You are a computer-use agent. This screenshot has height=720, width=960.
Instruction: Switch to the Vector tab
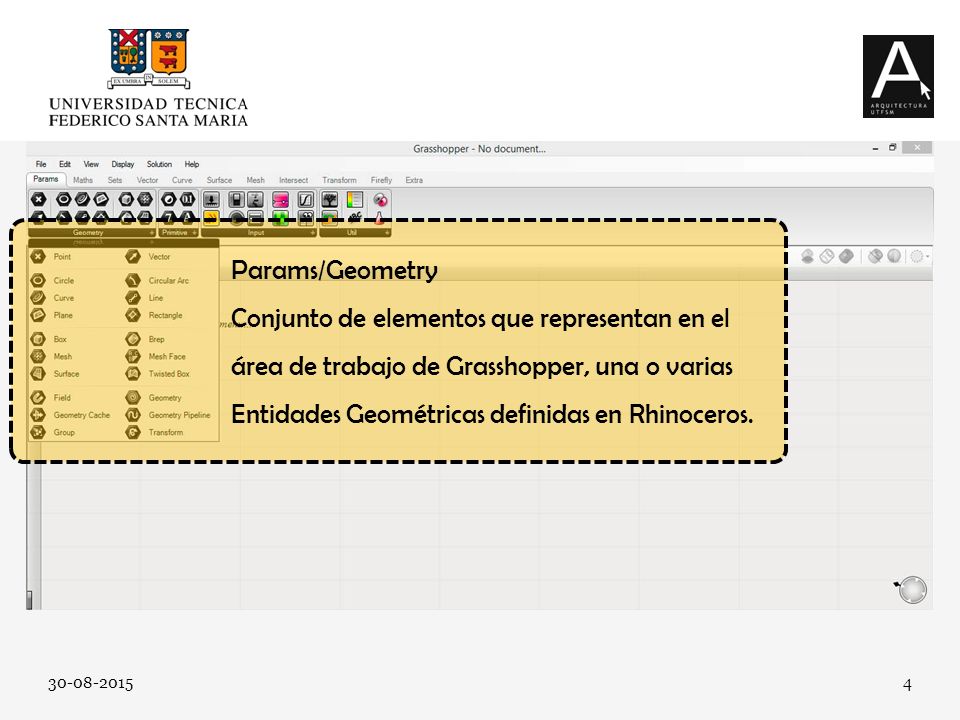[147, 180]
